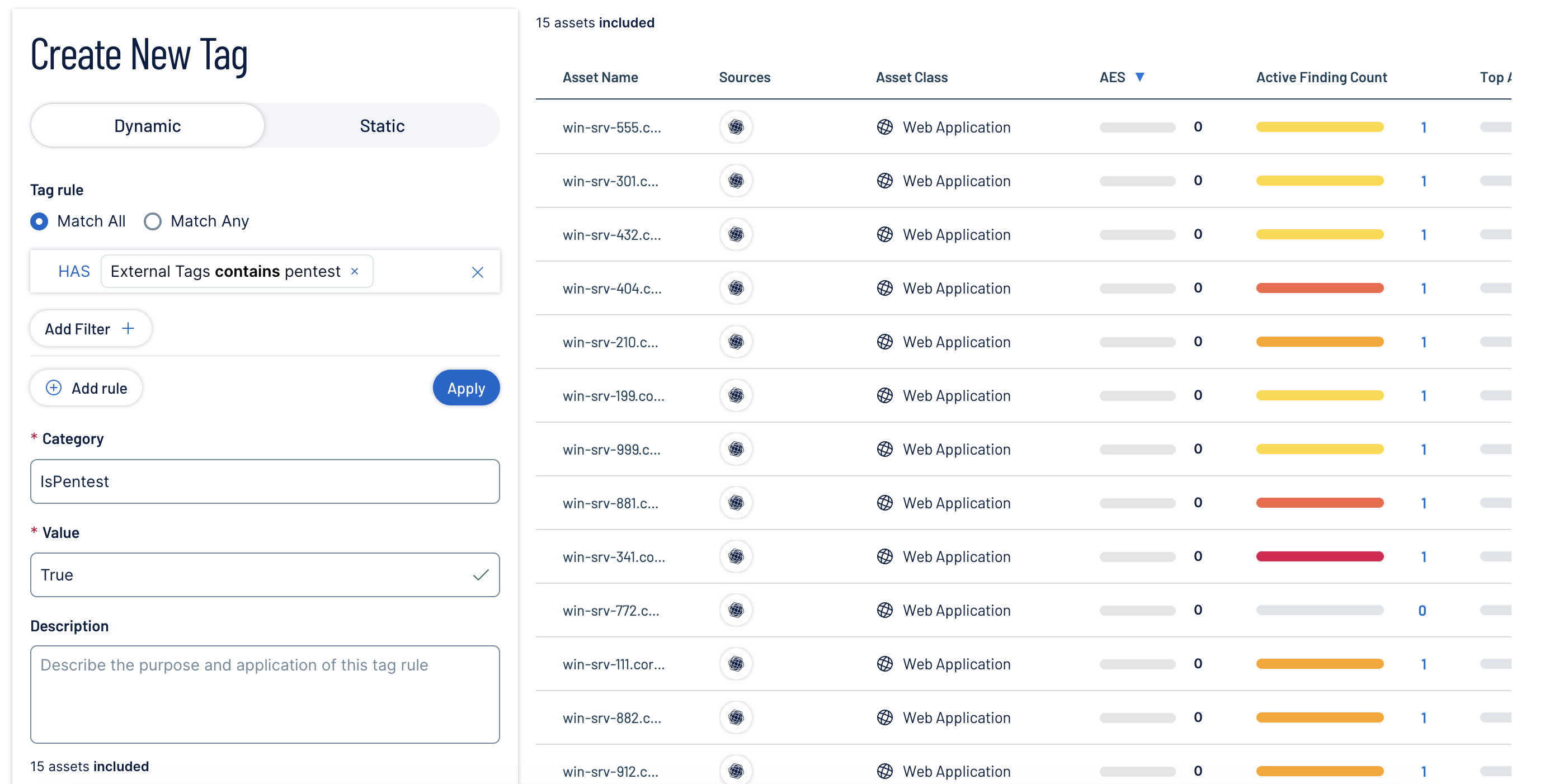Click the circled plus Add rule icon
This screenshot has width=1554, height=784.
(x=54, y=388)
